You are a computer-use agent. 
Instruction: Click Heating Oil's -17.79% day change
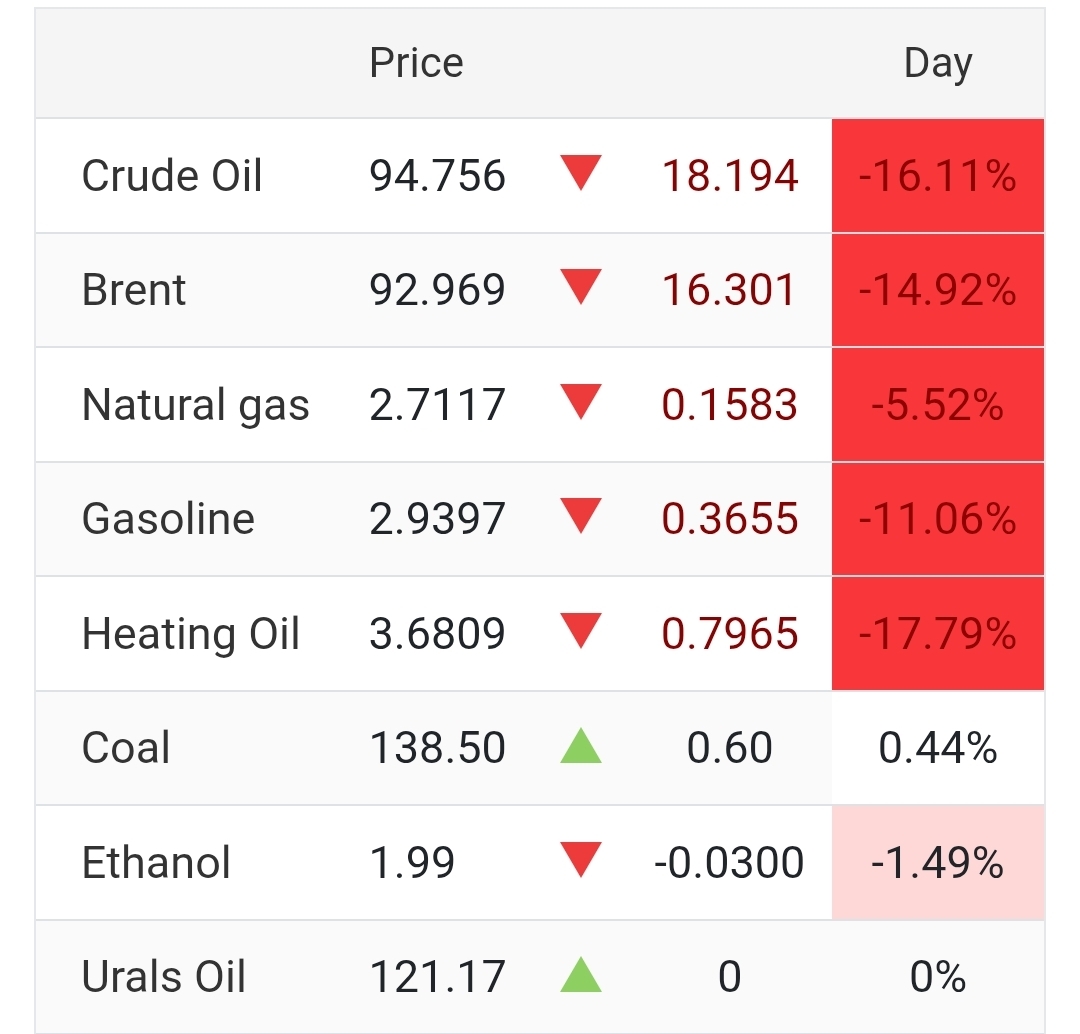[x=937, y=634]
